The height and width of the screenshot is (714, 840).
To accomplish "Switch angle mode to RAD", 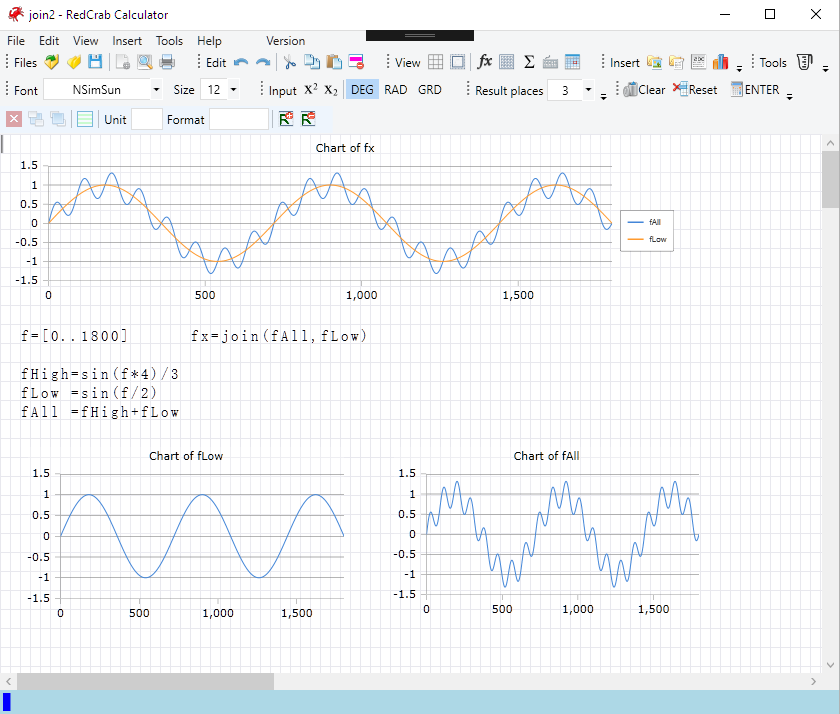I will tap(395, 89).
